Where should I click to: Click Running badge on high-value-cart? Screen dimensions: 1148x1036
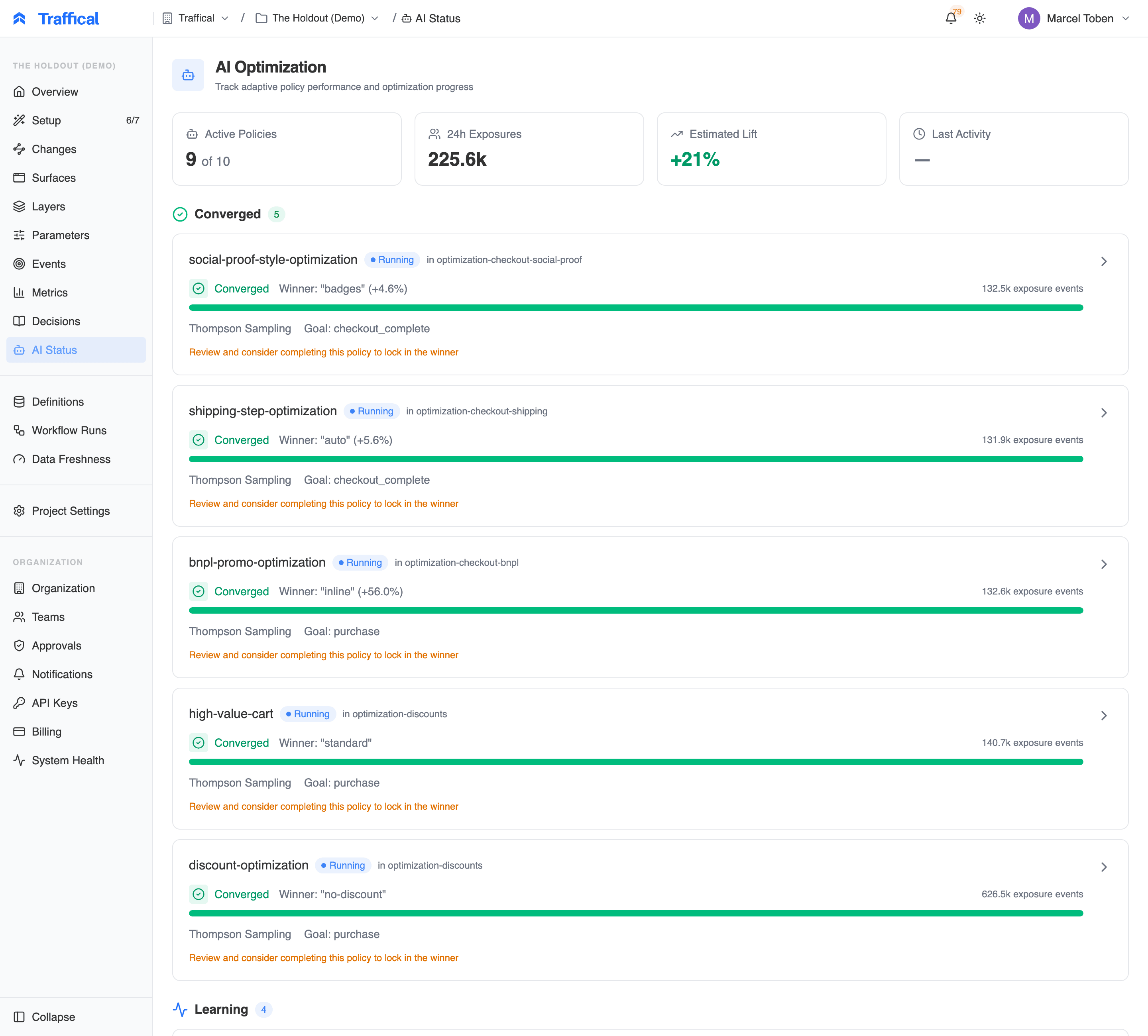coord(307,714)
